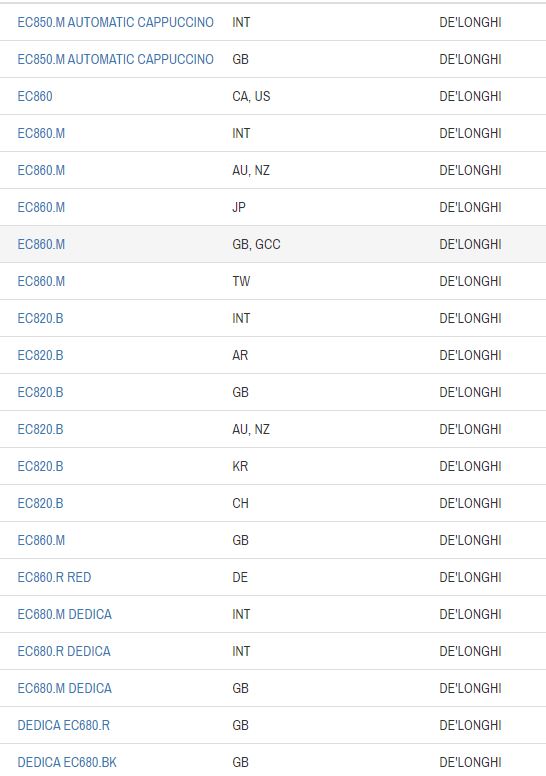Viewport: 546px width, 776px height.
Task: Open EC680.M DEDICA link for INT
Action: pyautogui.click(x=65, y=614)
